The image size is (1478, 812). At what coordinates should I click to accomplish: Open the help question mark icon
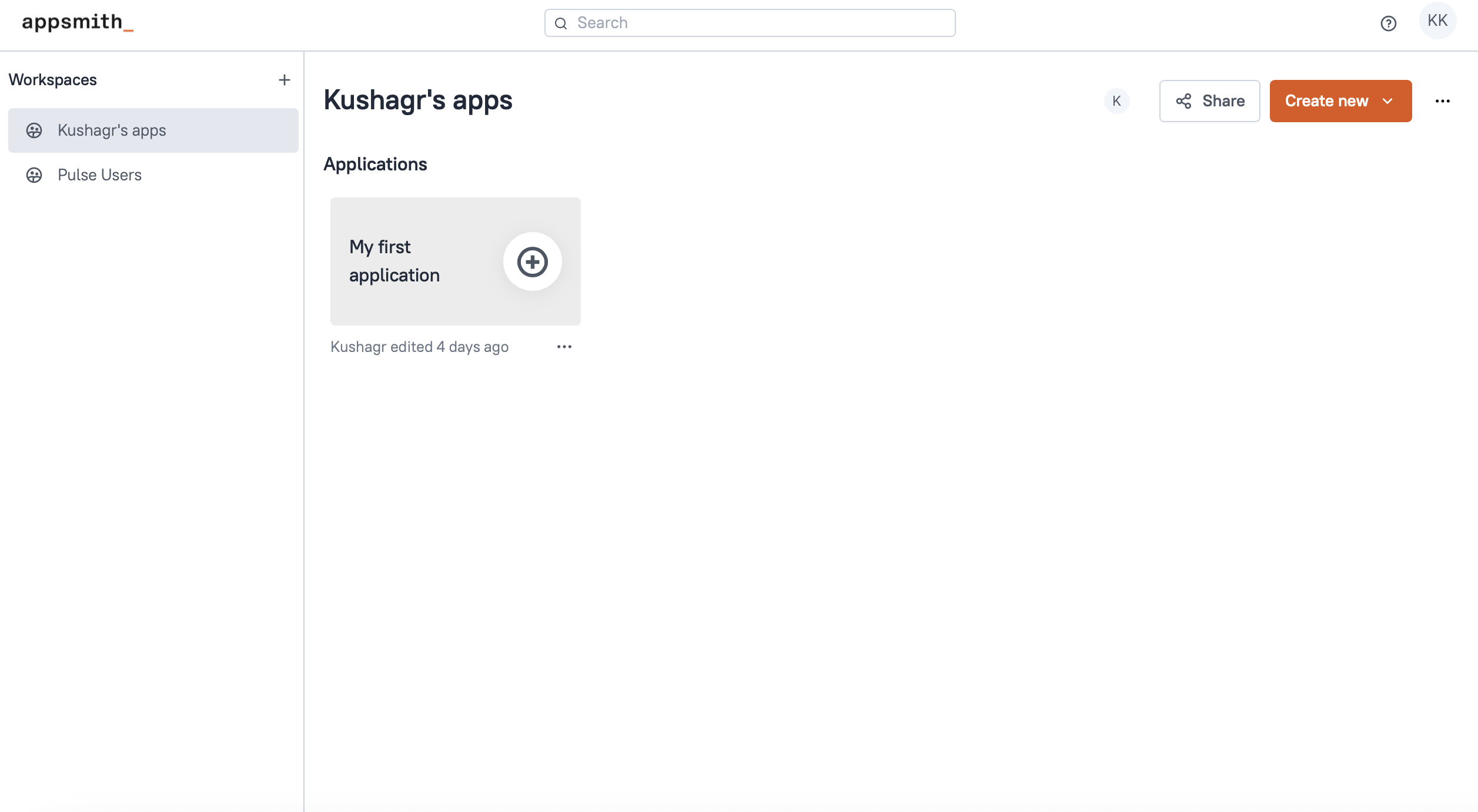[x=1388, y=24]
